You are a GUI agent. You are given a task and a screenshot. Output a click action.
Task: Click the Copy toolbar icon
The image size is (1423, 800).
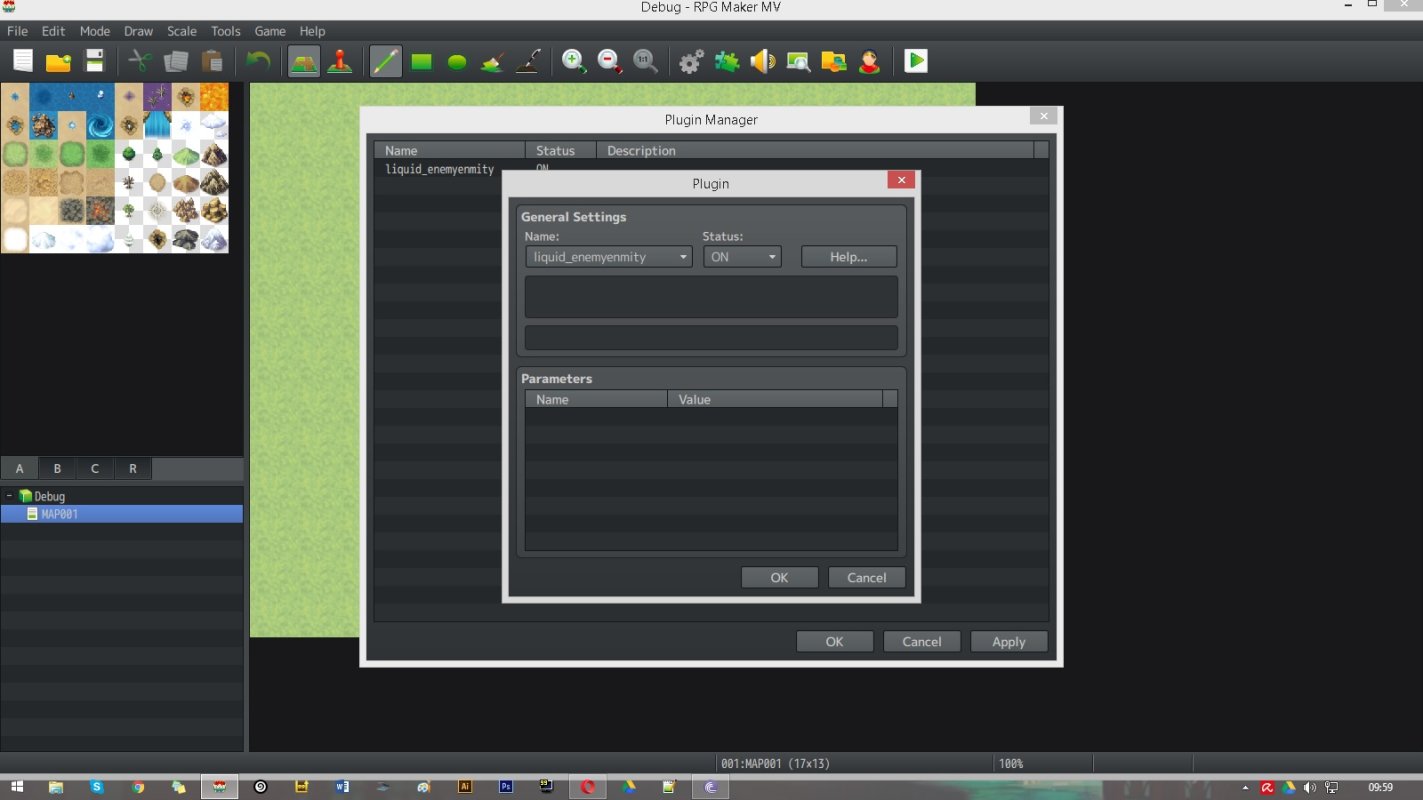click(176, 61)
